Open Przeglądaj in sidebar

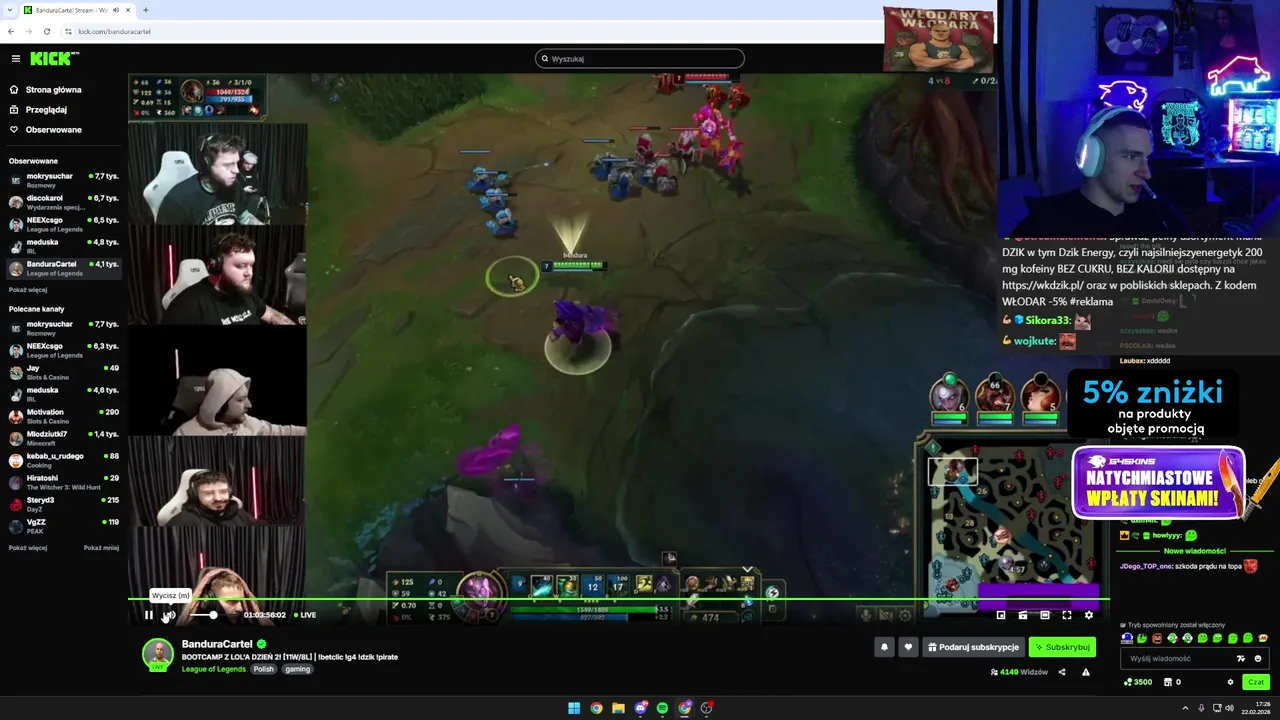(38, 110)
